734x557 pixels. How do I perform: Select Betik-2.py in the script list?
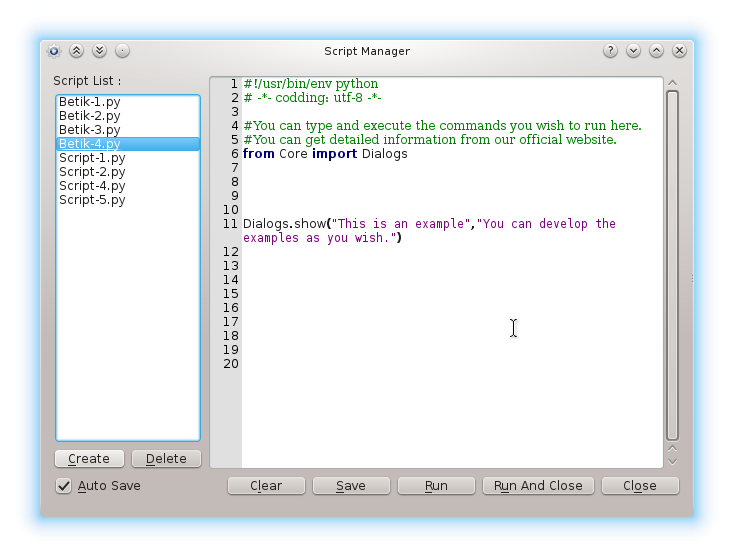coord(128,116)
